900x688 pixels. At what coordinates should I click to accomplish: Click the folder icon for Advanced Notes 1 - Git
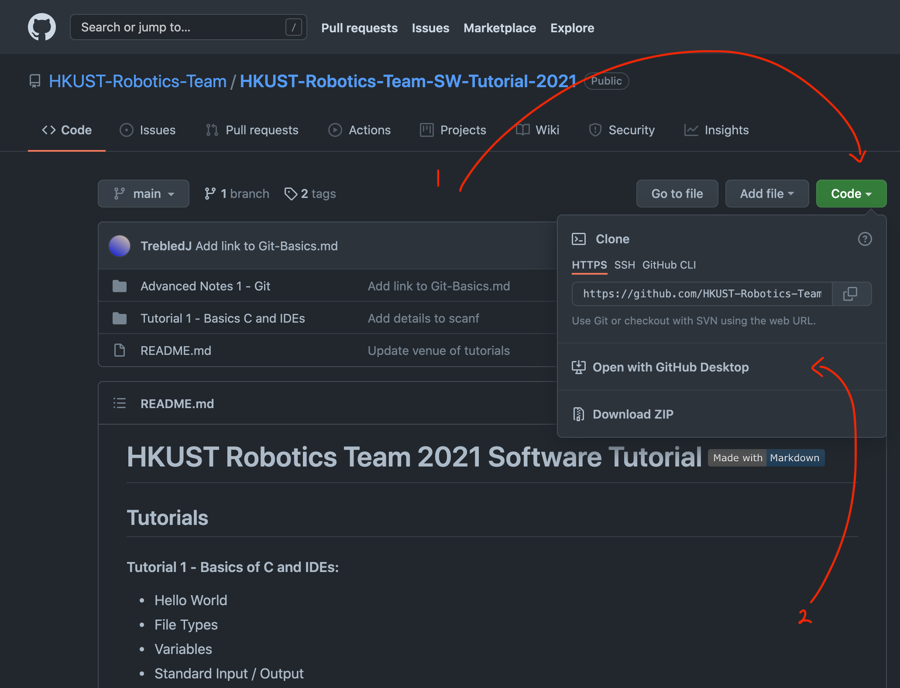pos(120,286)
